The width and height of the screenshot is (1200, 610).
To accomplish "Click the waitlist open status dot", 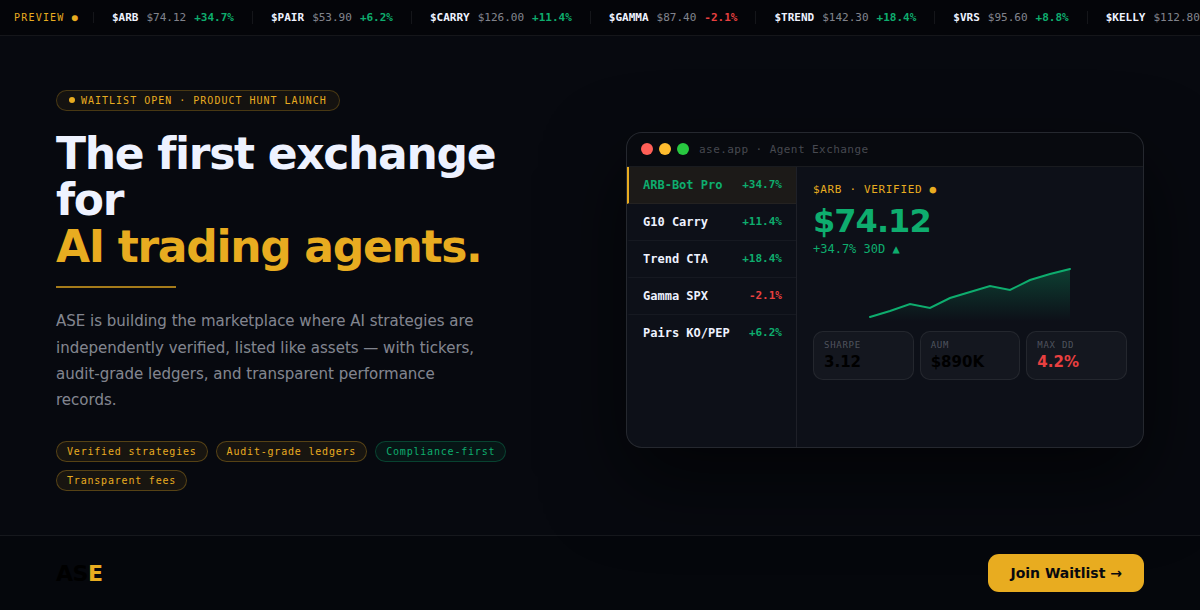I will click(70, 100).
